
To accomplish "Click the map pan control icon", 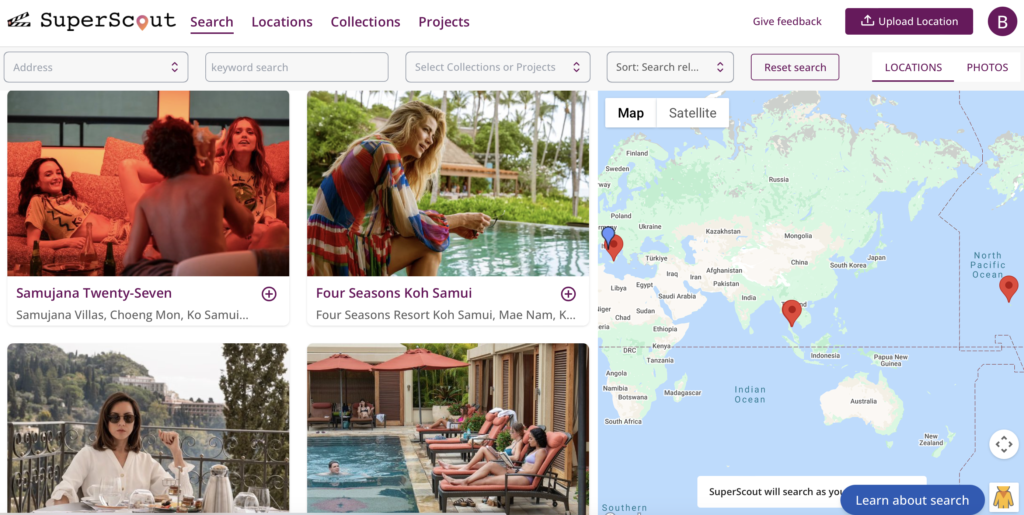I will pos(1004,444).
